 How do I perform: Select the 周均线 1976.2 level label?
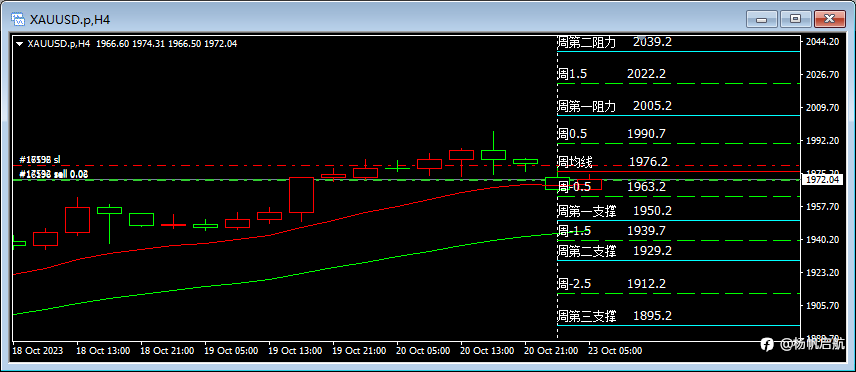[x=613, y=162]
